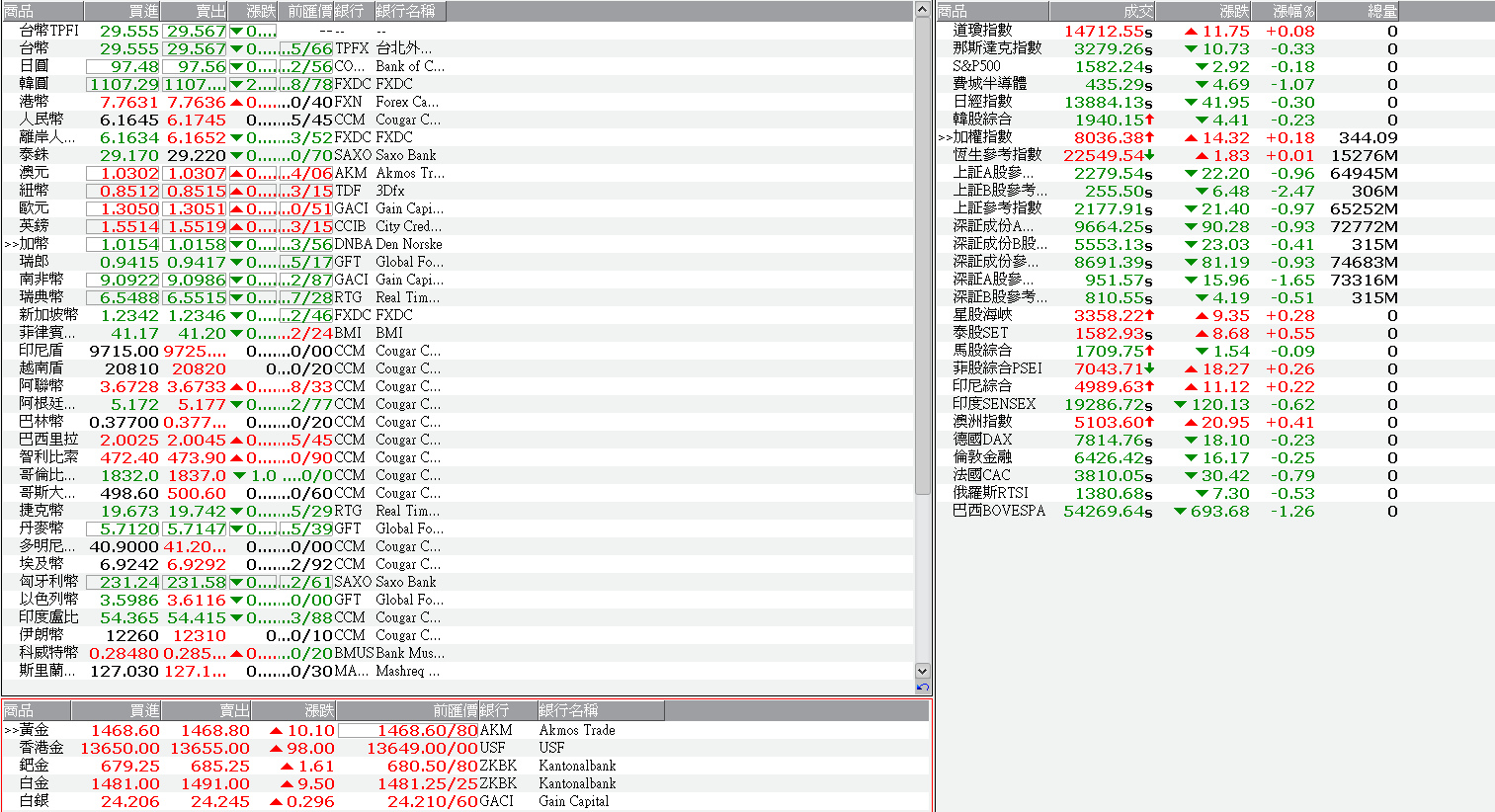Select the 印尼盾 currency row
1495x812 pixels.
pos(457,351)
